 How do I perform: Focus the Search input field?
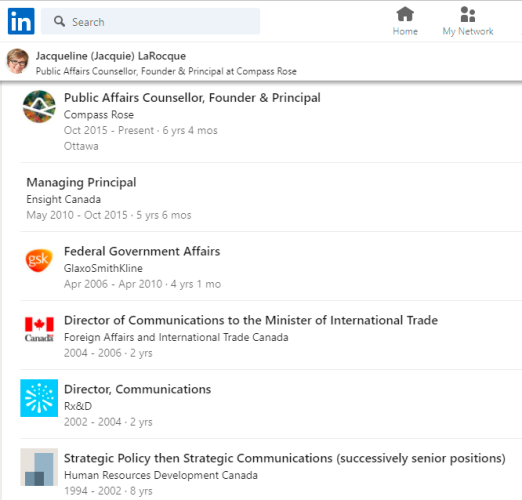coord(150,21)
